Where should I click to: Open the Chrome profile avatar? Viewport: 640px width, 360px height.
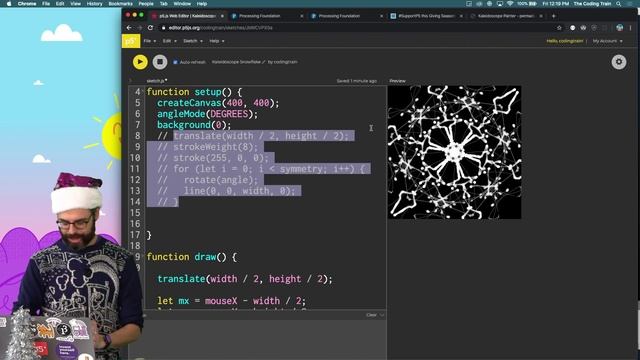click(x=620, y=28)
